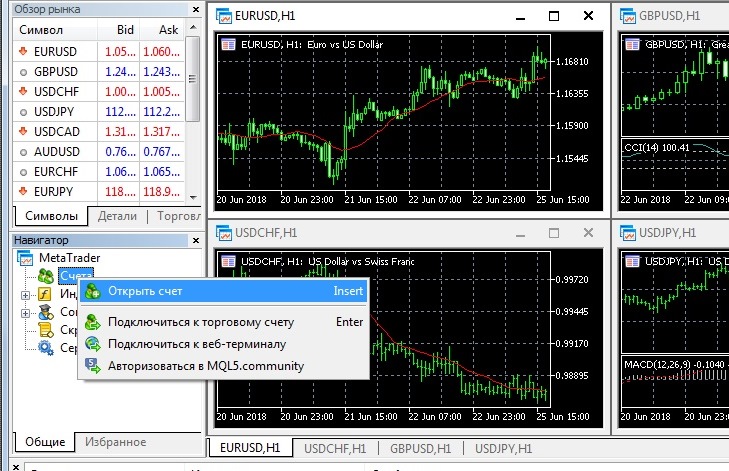This screenshot has width=729, height=471.
Task: Switch to USDJPY,H1 chart tab
Action: click(x=503, y=449)
